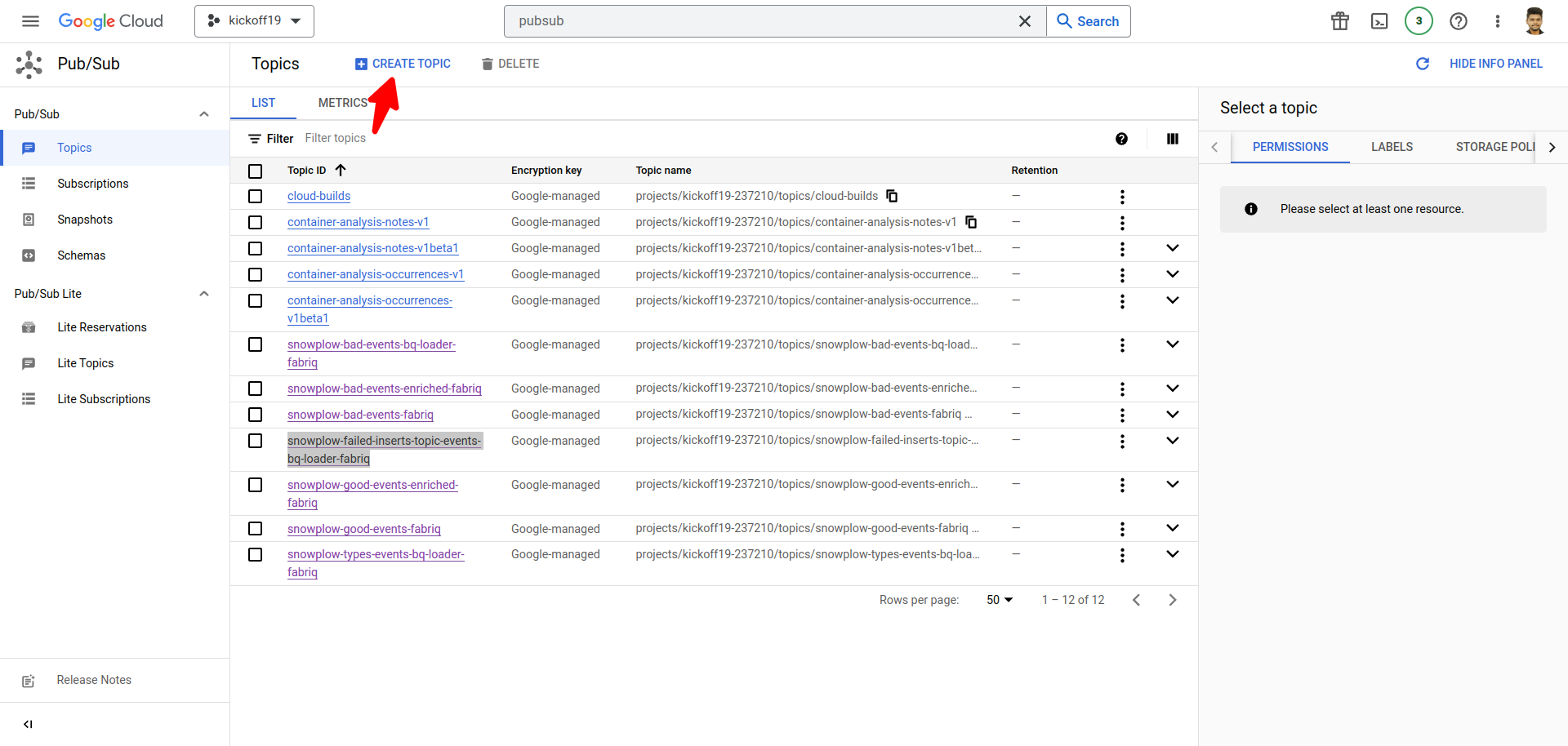
Task: Open notifications badge showing 3
Action: (1419, 21)
